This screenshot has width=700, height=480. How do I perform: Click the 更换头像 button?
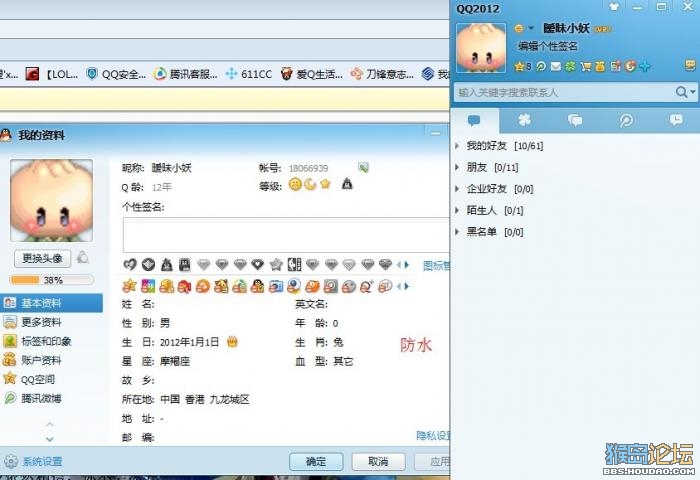42,258
